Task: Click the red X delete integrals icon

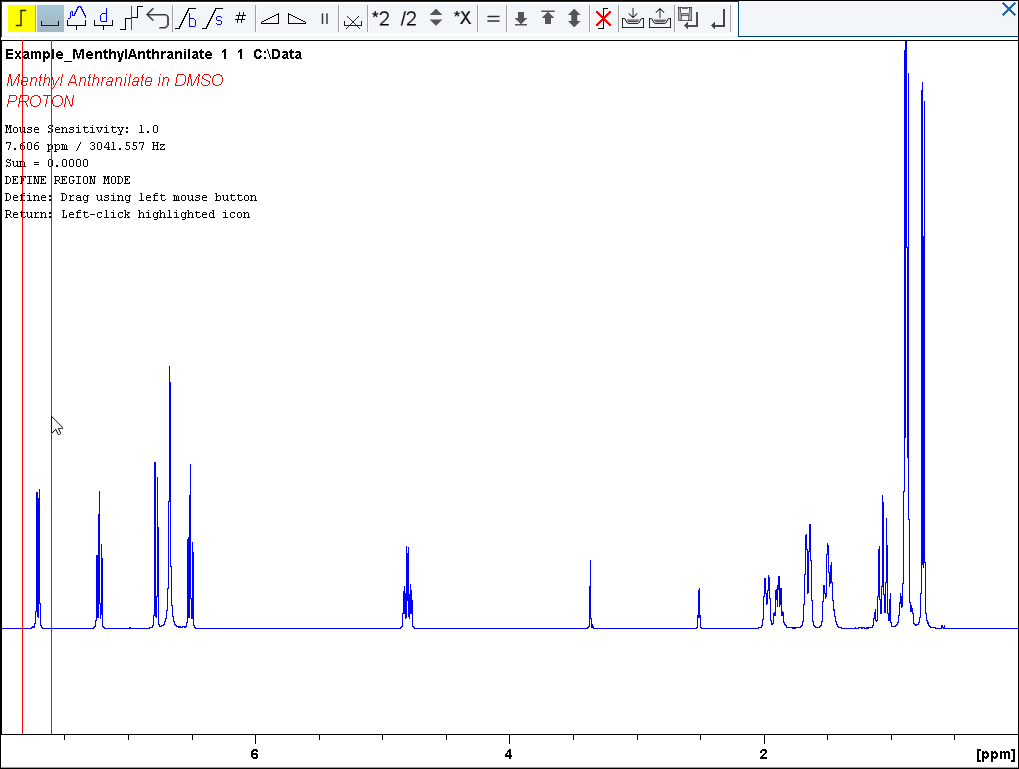Action: pyautogui.click(x=603, y=18)
